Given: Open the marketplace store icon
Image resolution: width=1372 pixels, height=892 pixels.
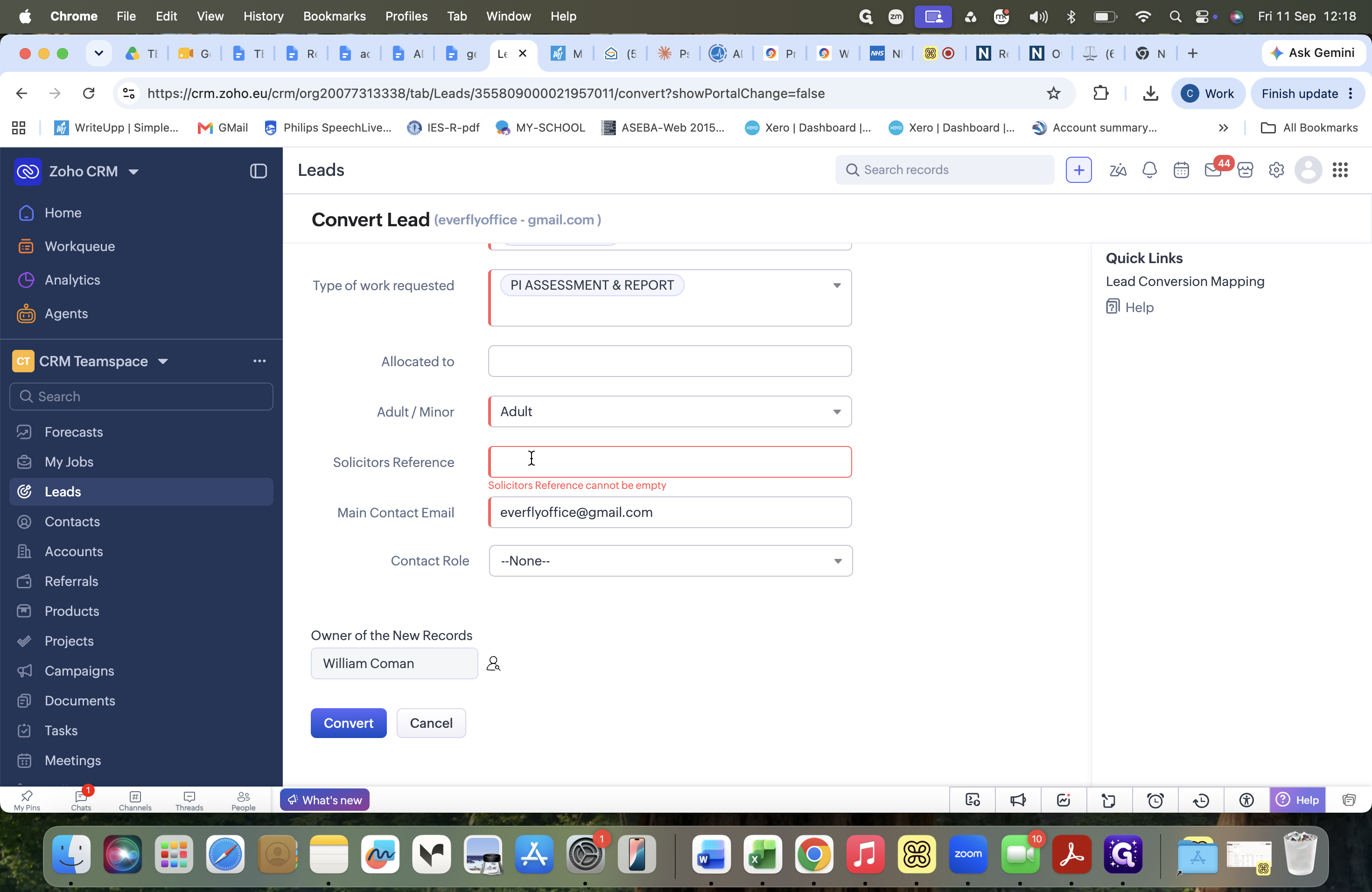Looking at the screenshot, I should pos(1245,170).
